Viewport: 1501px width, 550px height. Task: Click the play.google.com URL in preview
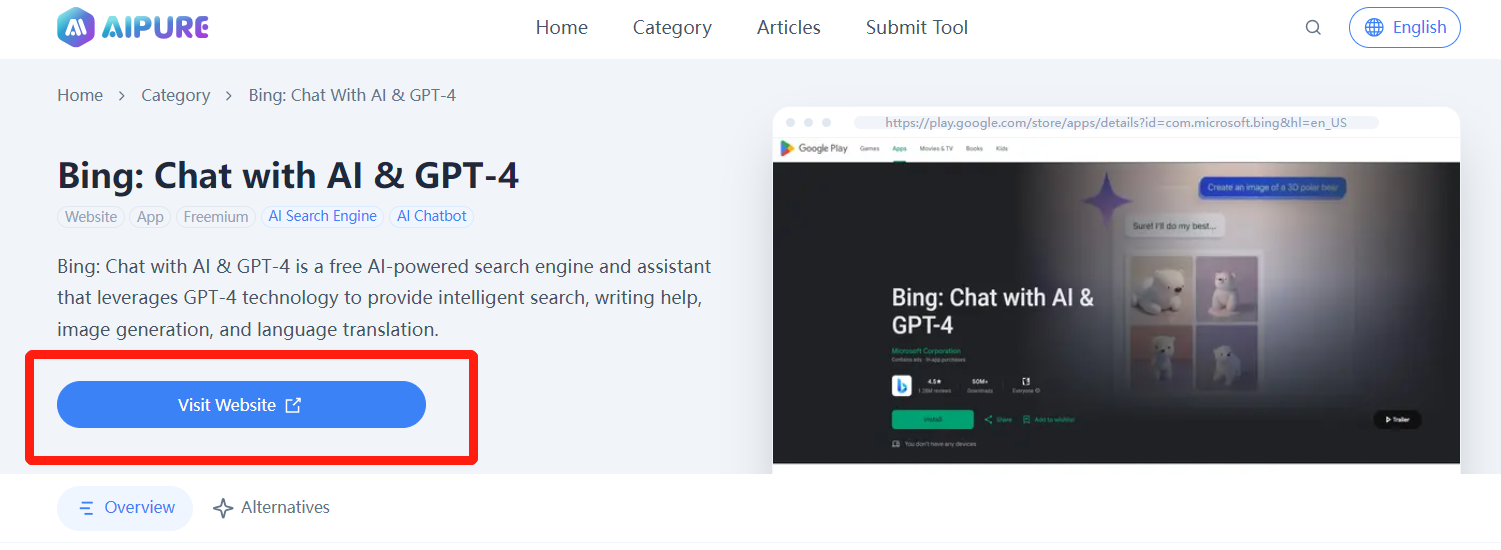coord(1115,123)
